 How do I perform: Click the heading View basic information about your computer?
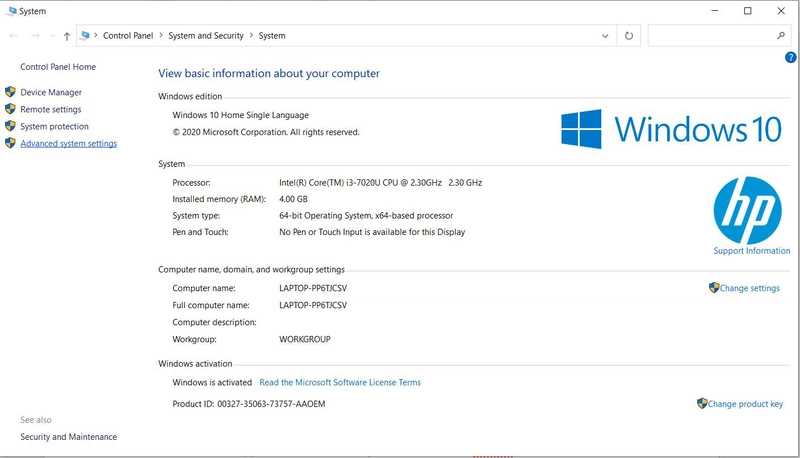tap(269, 73)
